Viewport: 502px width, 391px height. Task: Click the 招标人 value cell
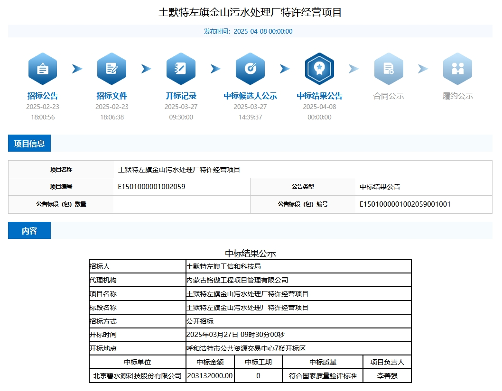pyautogui.click(x=298, y=266)
